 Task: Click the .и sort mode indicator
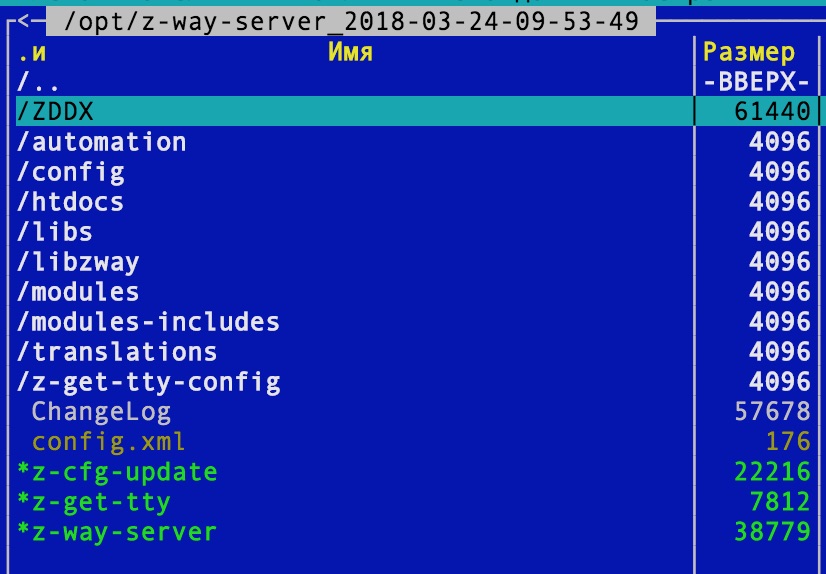(32, 52)
